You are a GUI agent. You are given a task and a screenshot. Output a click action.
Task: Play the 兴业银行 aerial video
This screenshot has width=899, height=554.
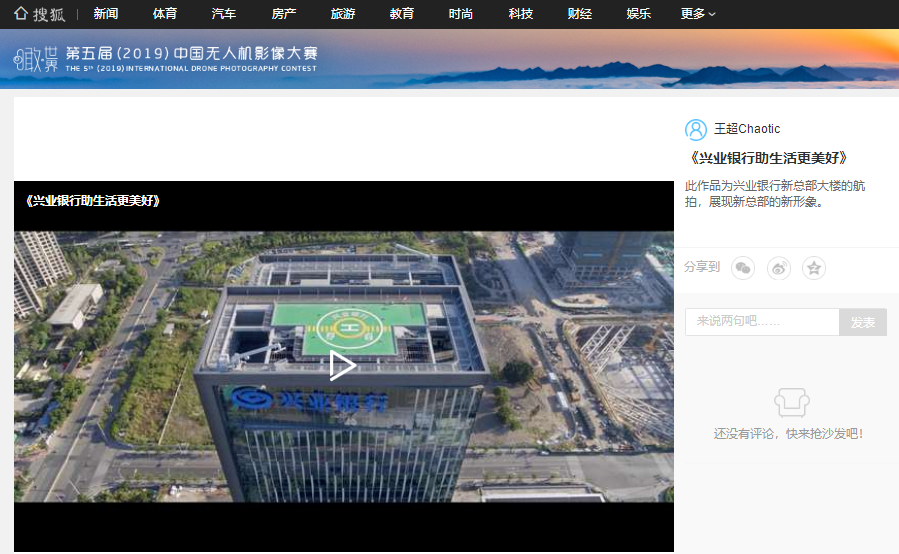[342, 365]
